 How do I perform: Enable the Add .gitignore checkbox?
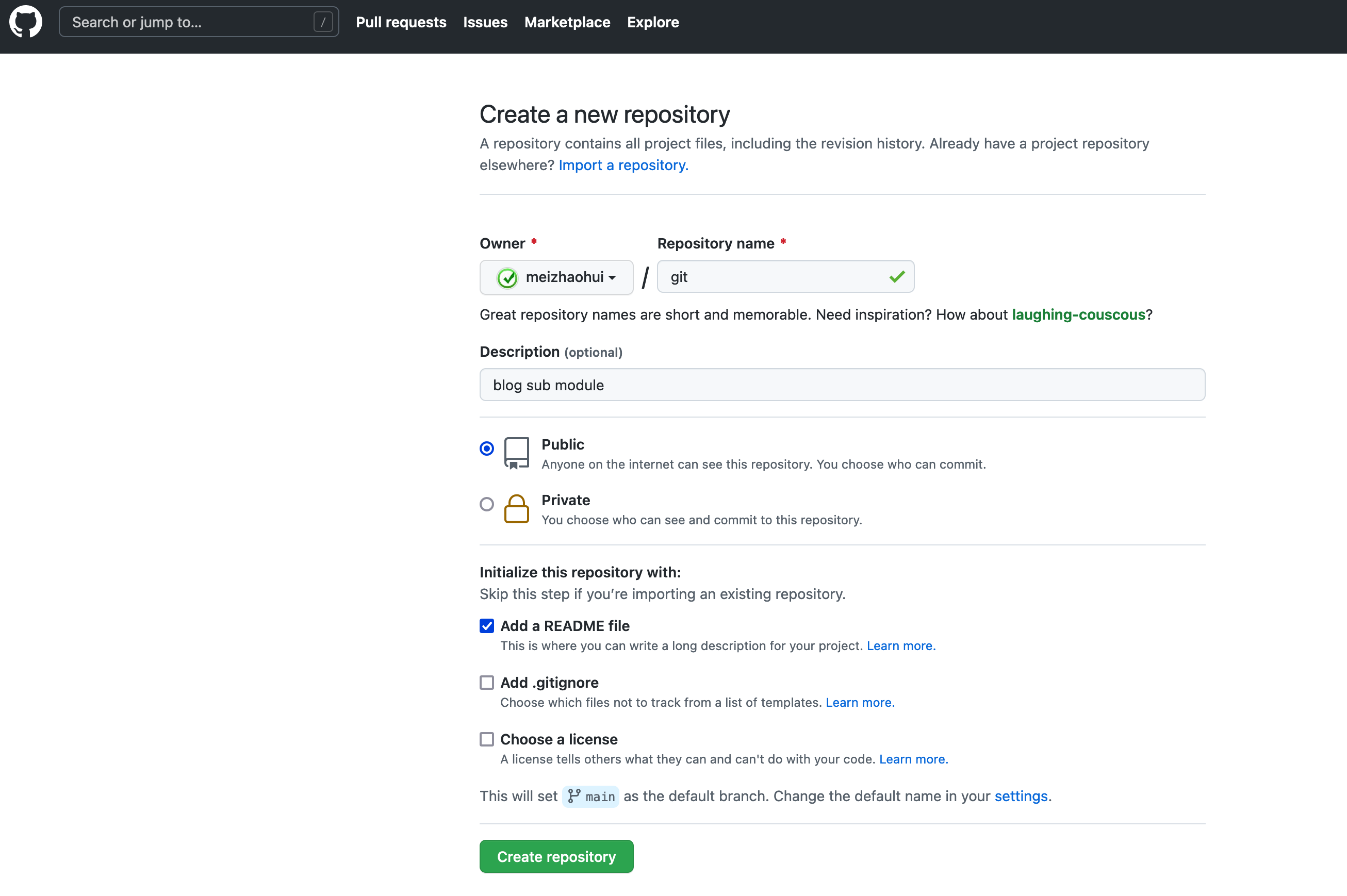[486, 682]
